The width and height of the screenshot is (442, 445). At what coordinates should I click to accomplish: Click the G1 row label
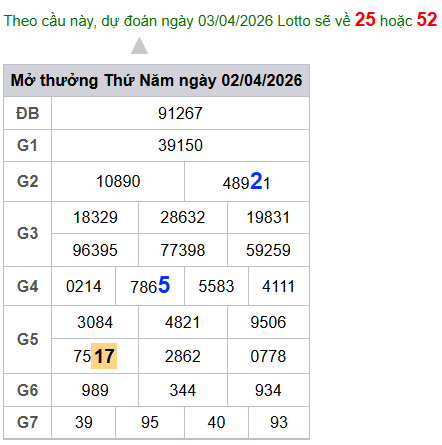[28, 145]
